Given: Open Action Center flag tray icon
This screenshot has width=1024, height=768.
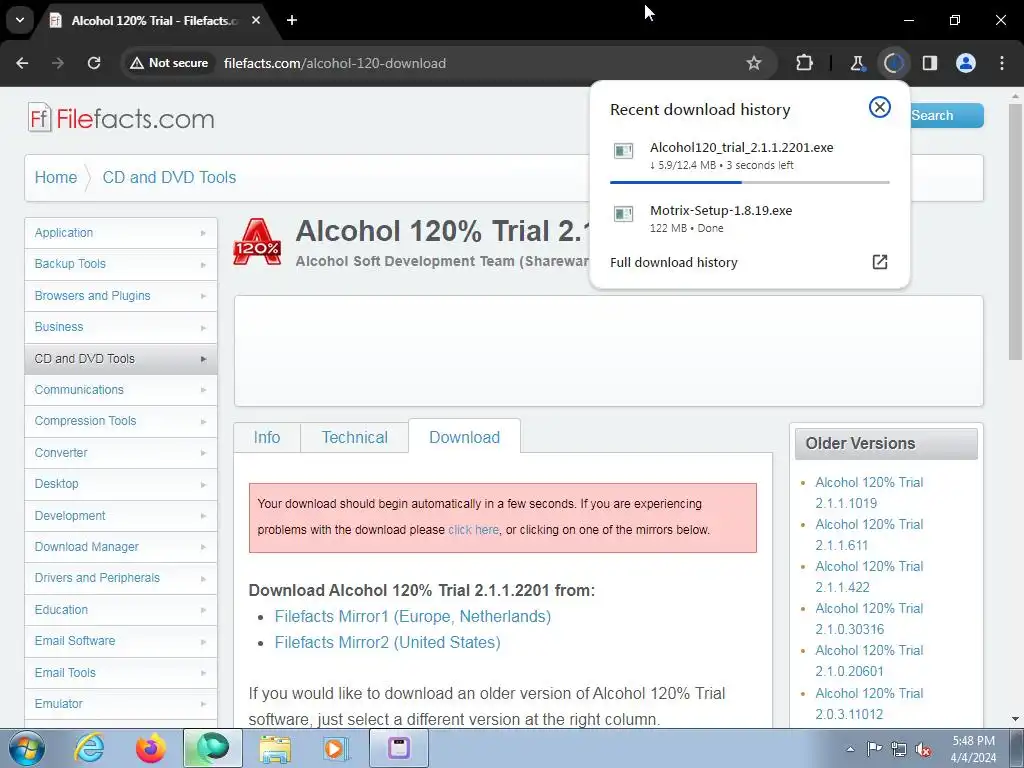Looking at the screenshot, I should tap(874, 749).
